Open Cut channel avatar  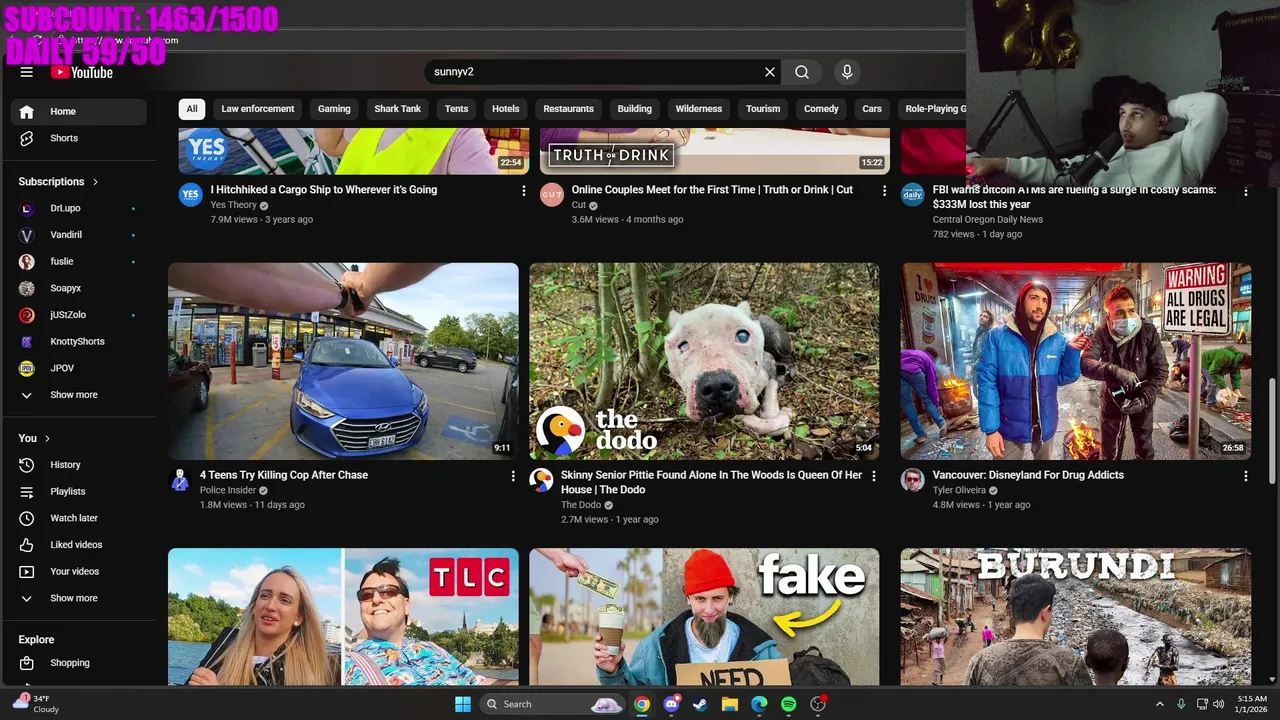[552, 195]
